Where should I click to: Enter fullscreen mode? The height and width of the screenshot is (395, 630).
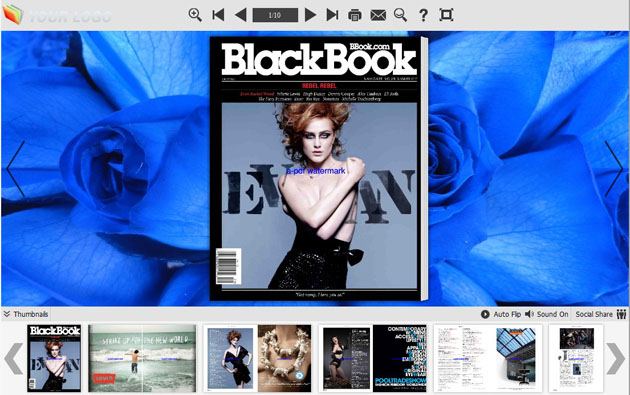point(446,15)
